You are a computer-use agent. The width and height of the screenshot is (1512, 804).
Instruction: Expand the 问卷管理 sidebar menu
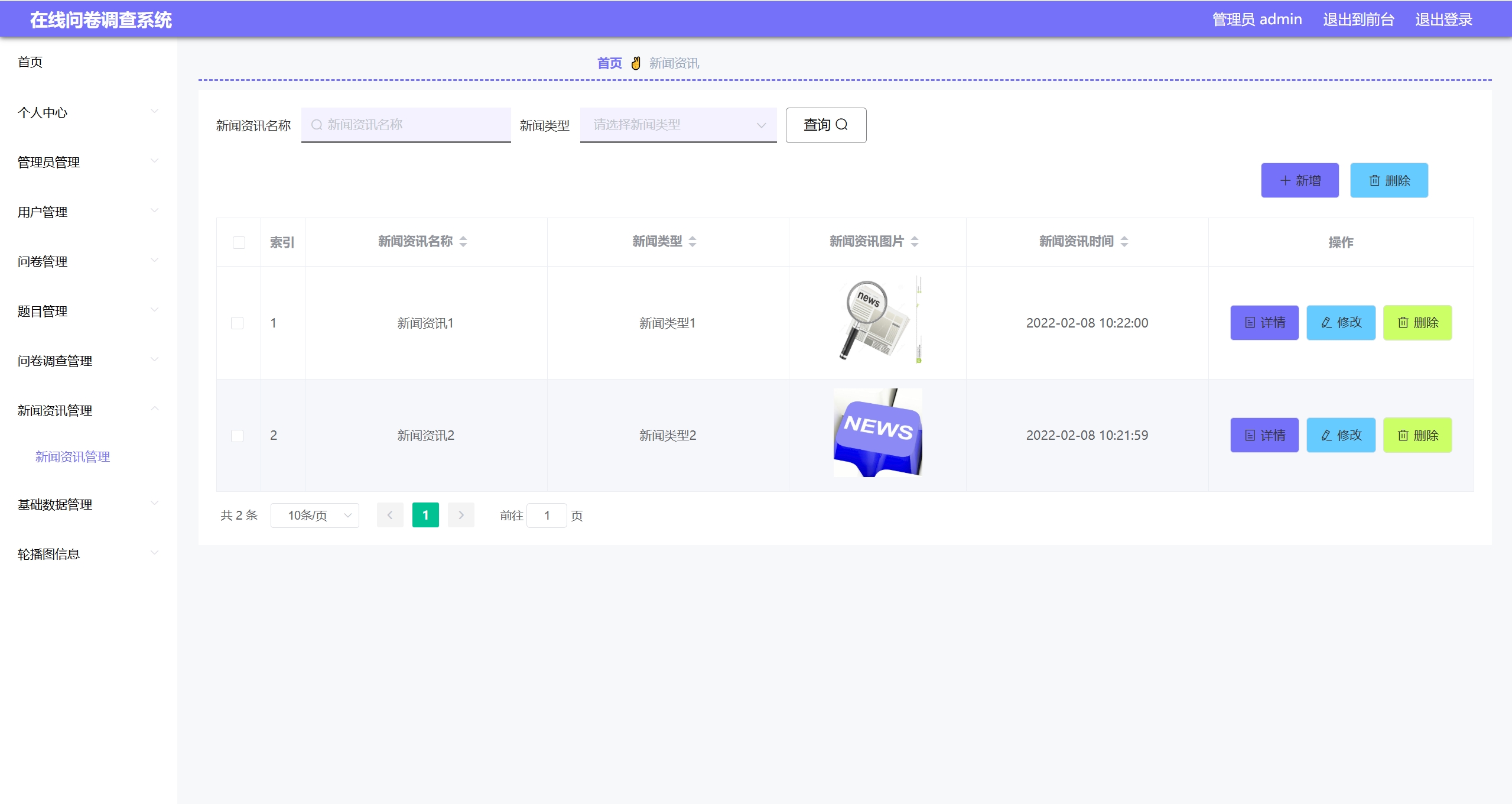coord(89,261)
